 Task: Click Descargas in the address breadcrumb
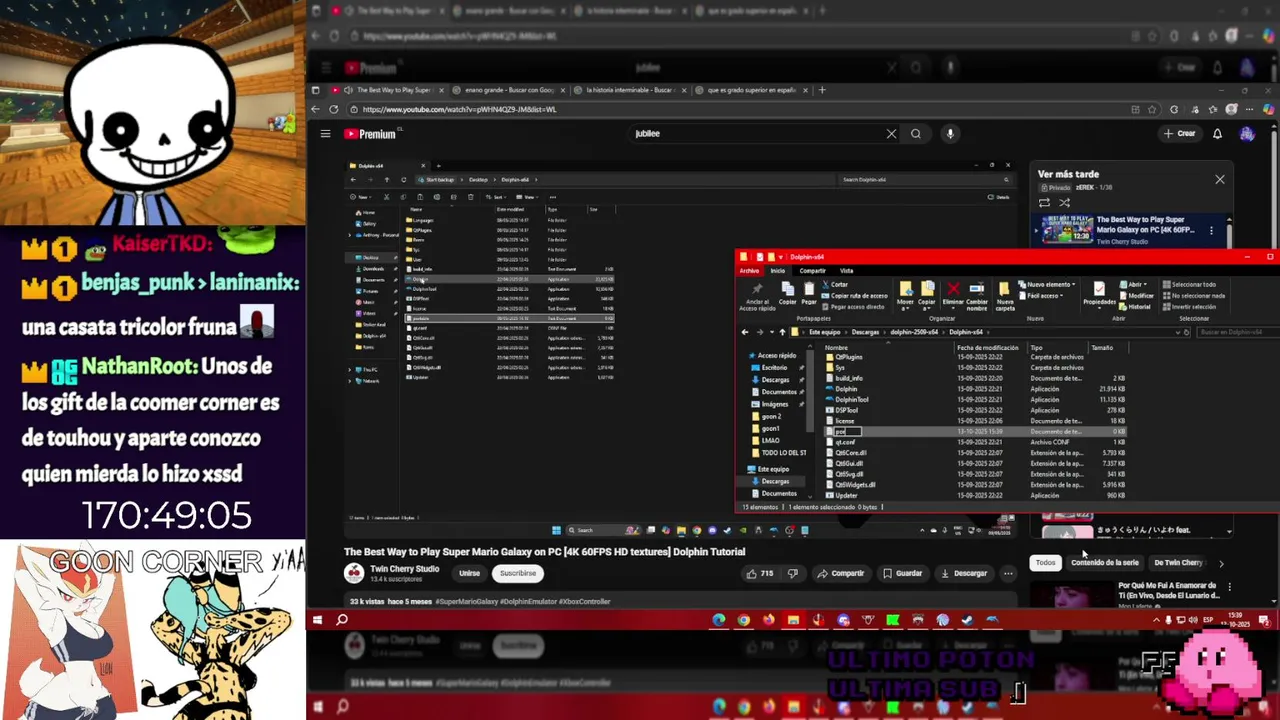865,332
